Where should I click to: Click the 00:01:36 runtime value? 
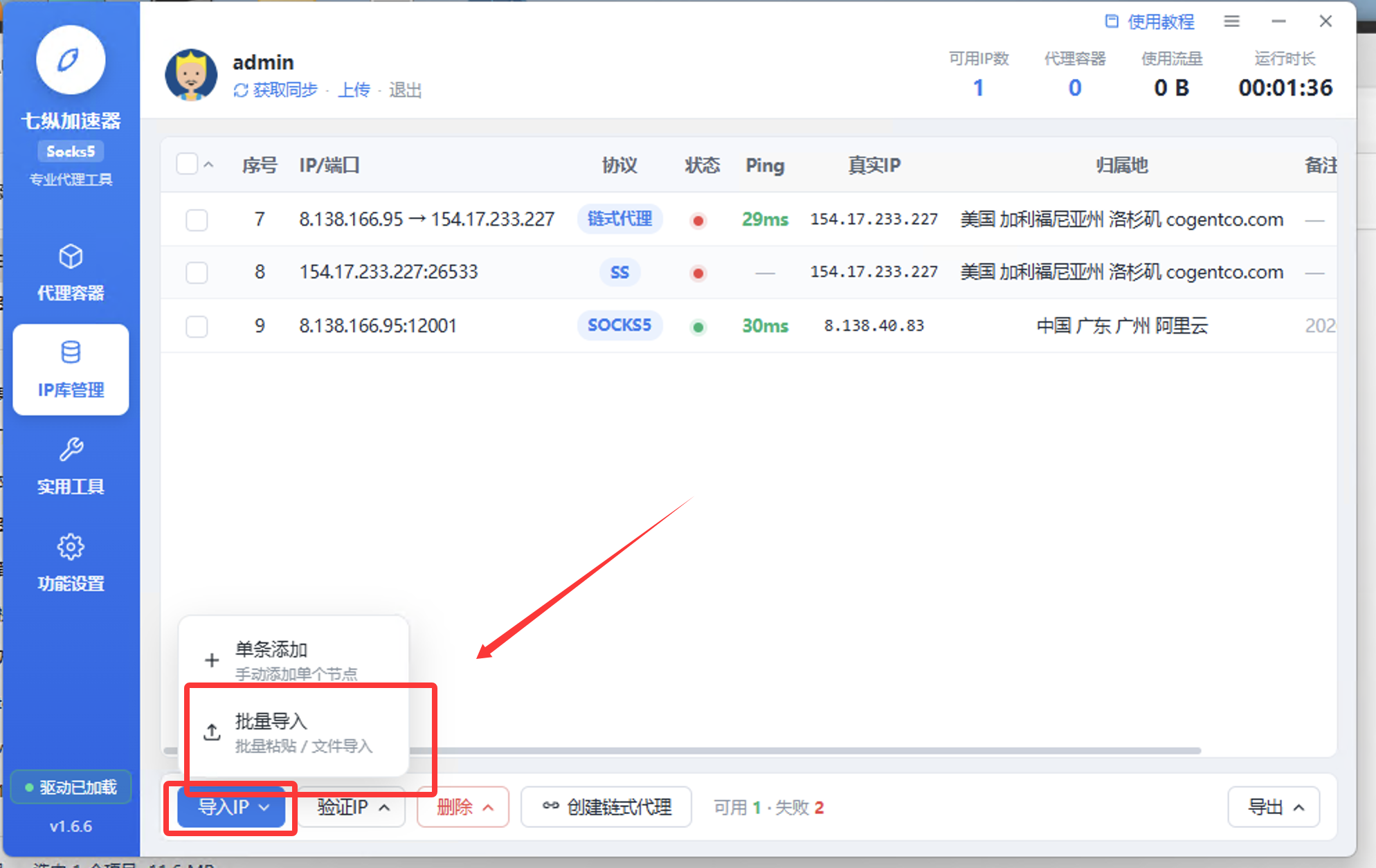tap(1285, 88)
